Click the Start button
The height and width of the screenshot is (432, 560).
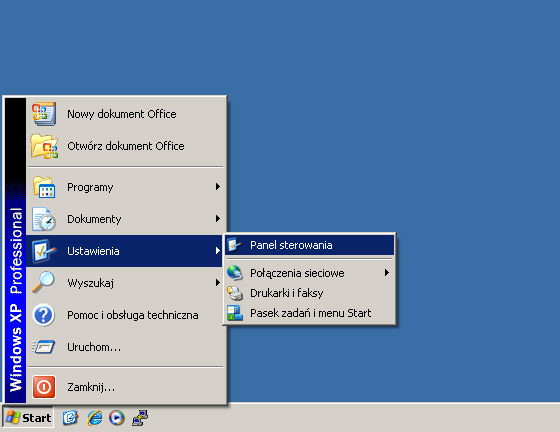point(28,417)
